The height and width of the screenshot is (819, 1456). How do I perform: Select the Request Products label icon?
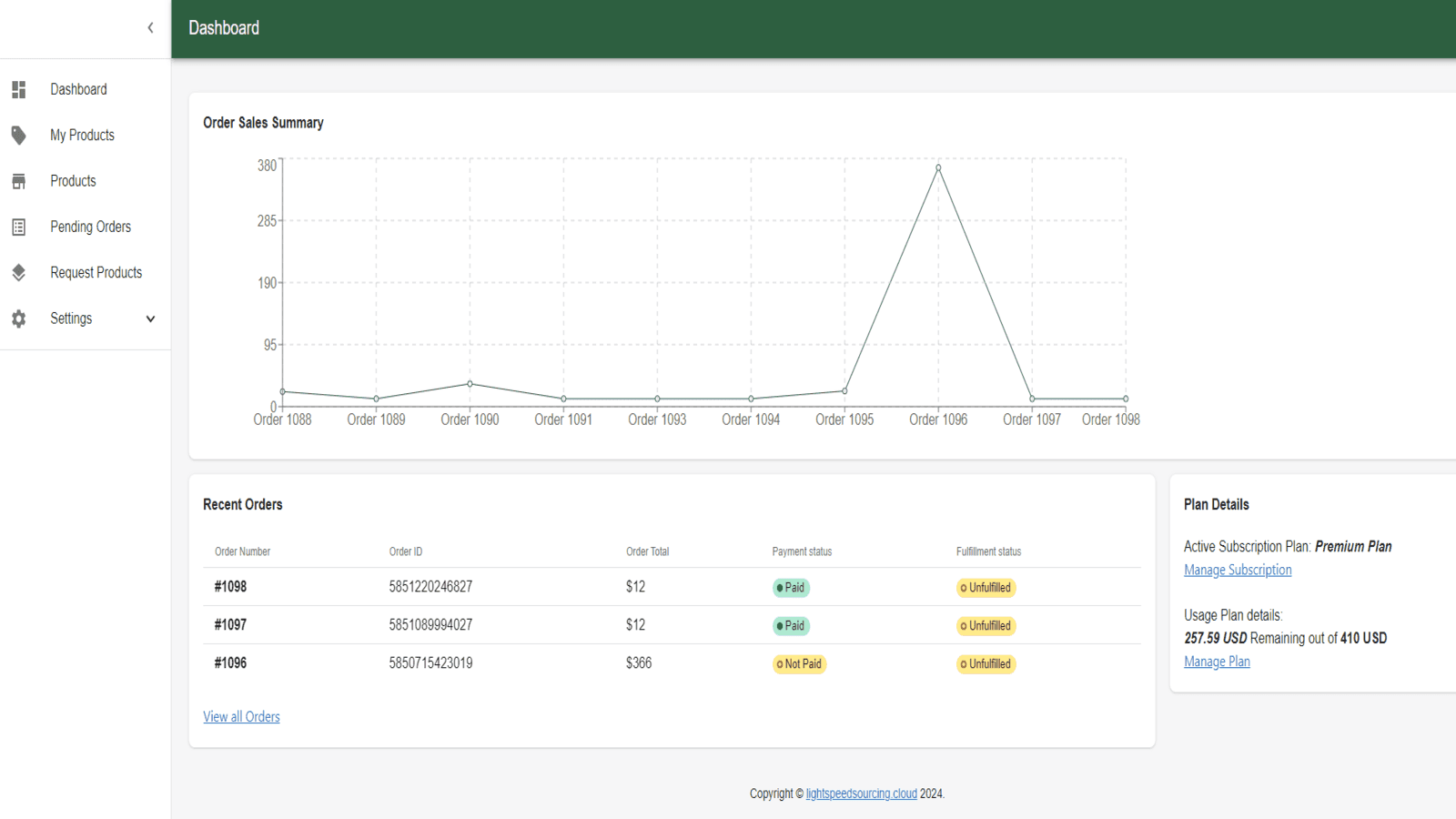(x=19, y=272)
